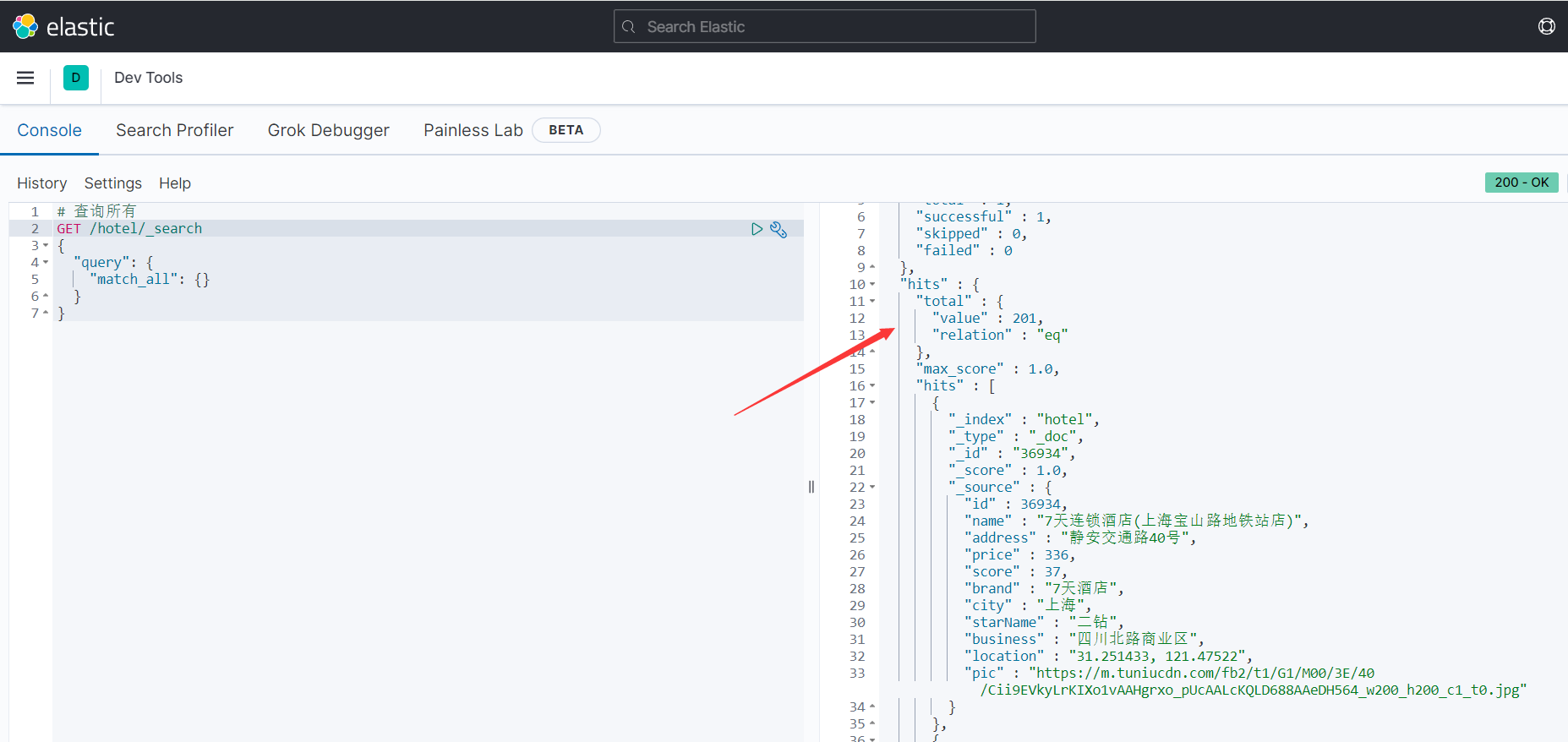The image size is (1568, 742).
Task: Focus the Search Elastic field
Action: coord(824,26)
